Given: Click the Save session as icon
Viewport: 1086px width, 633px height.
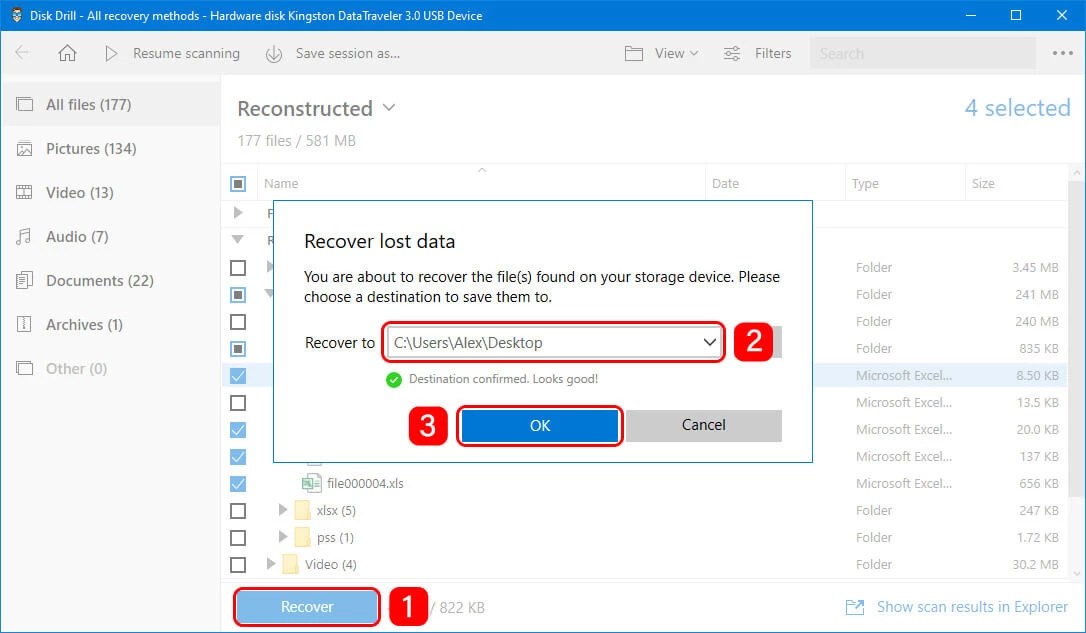Looking at the screenshot, I should pyautogui.click(x=273, y=53).
